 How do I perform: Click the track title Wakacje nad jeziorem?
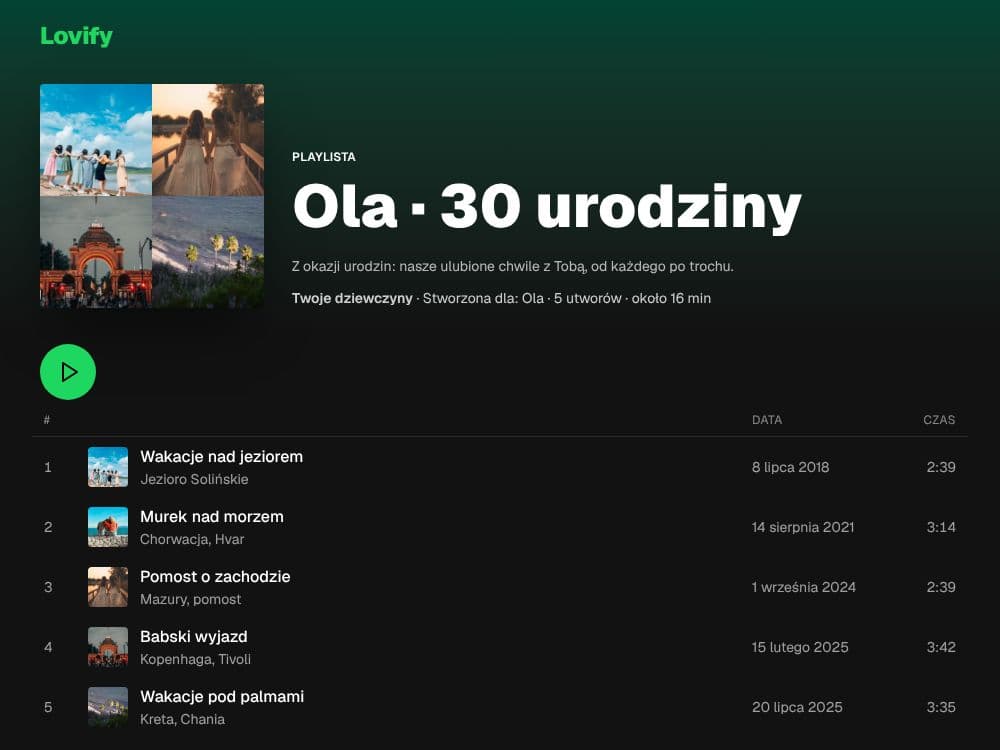pos(221,457)
